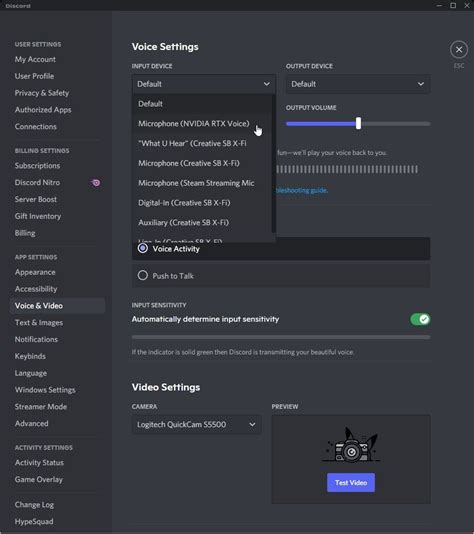Open Notifications settings
Viewport: 474px width, 534px height.
pyautogui.click(x=36, y=339)
